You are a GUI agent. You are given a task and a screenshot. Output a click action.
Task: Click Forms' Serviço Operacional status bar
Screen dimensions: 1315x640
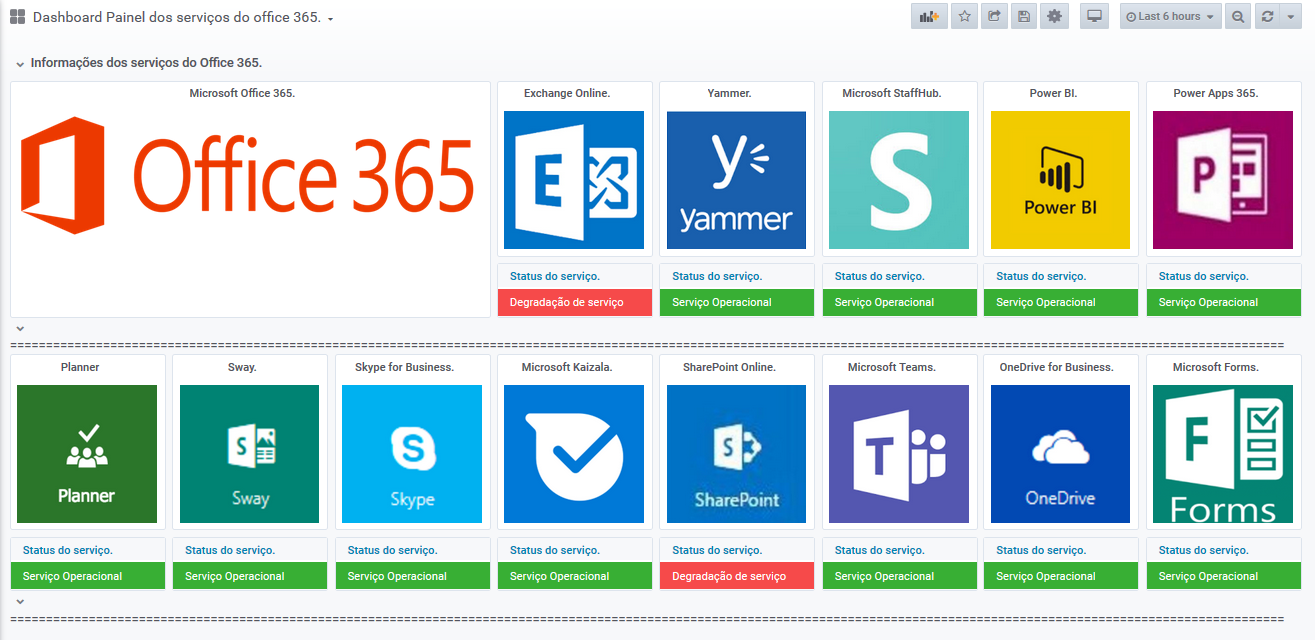[1224, 576]
